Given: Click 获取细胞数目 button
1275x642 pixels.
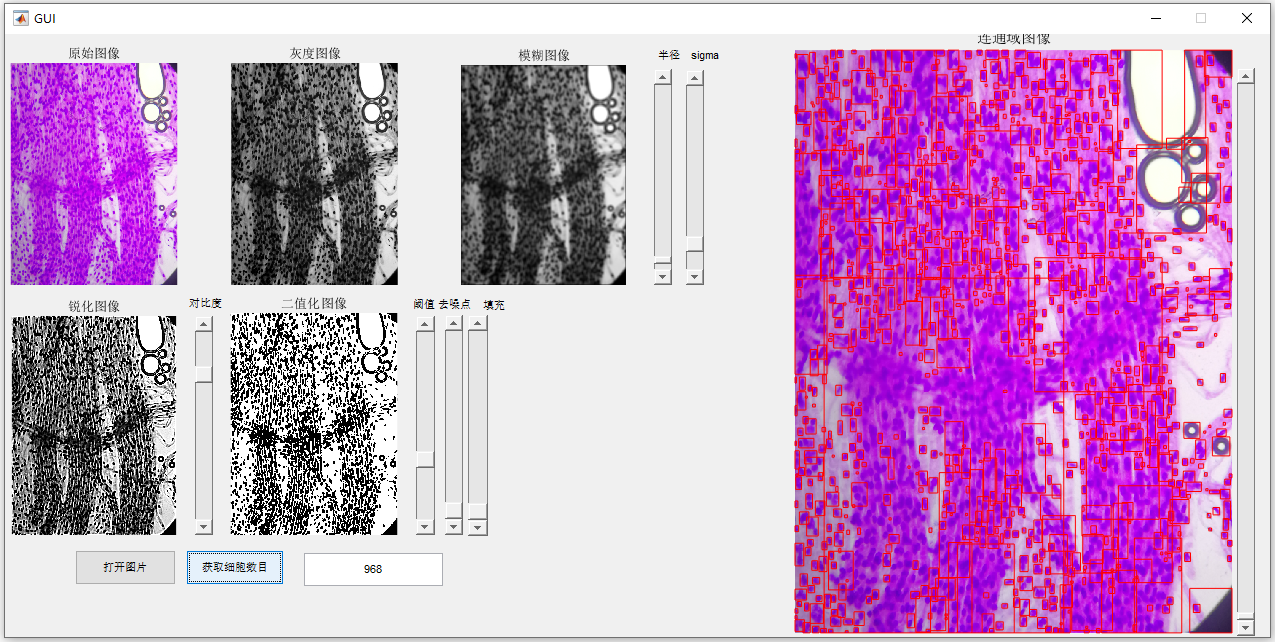Looking at the screenshot, I should [235, 567].
